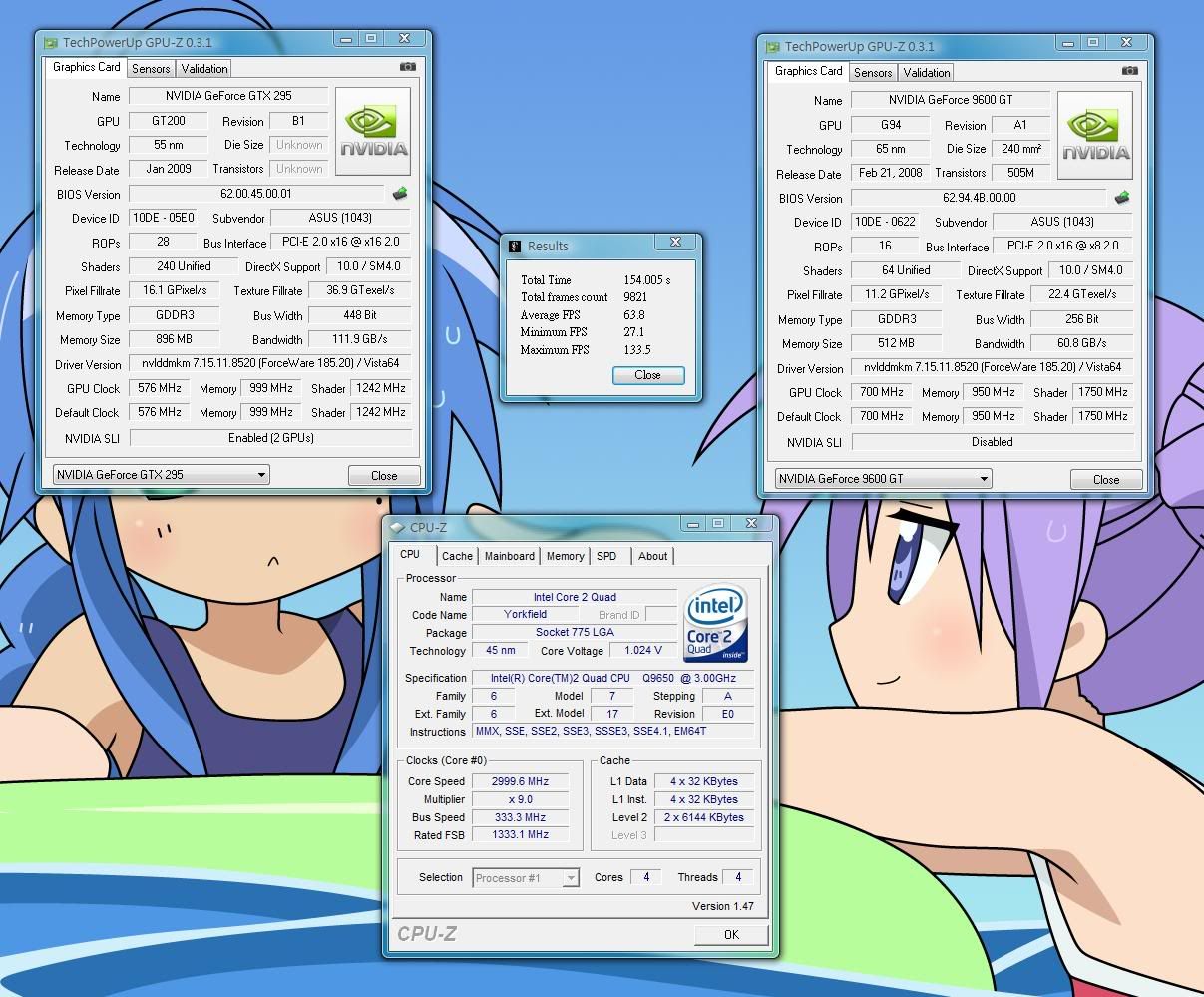The height and width of the screenshot is (997, 1204).
Task: Click the GPU-Z title bar icon of GTX 295 window
Action: [50, 43]
